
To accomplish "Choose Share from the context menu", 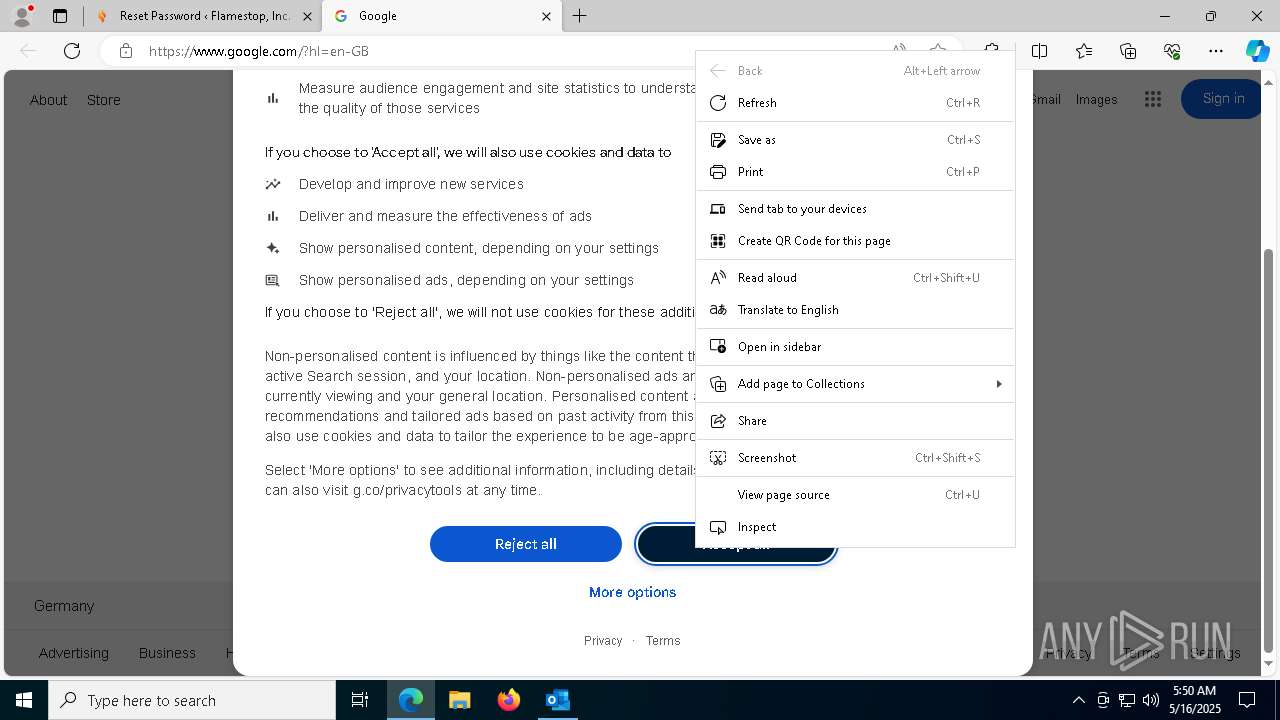I will tap(855, 421).
